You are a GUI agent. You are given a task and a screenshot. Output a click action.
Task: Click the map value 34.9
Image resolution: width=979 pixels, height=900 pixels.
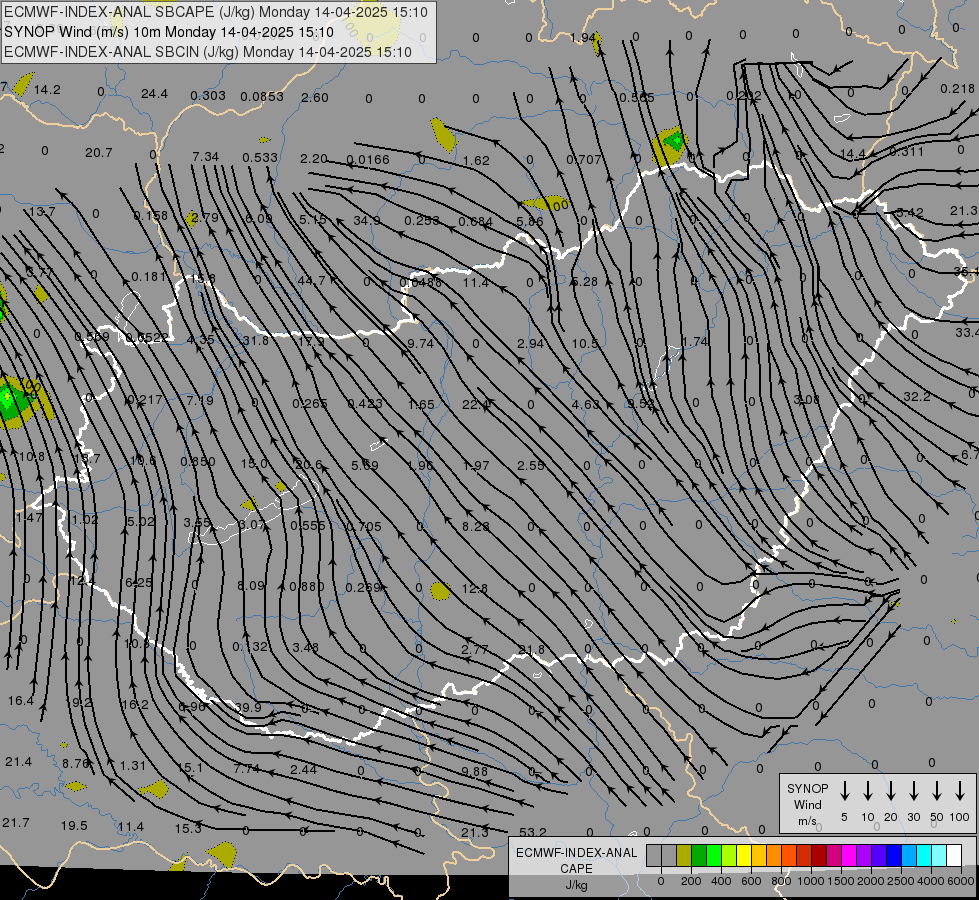tap(367, 220)
